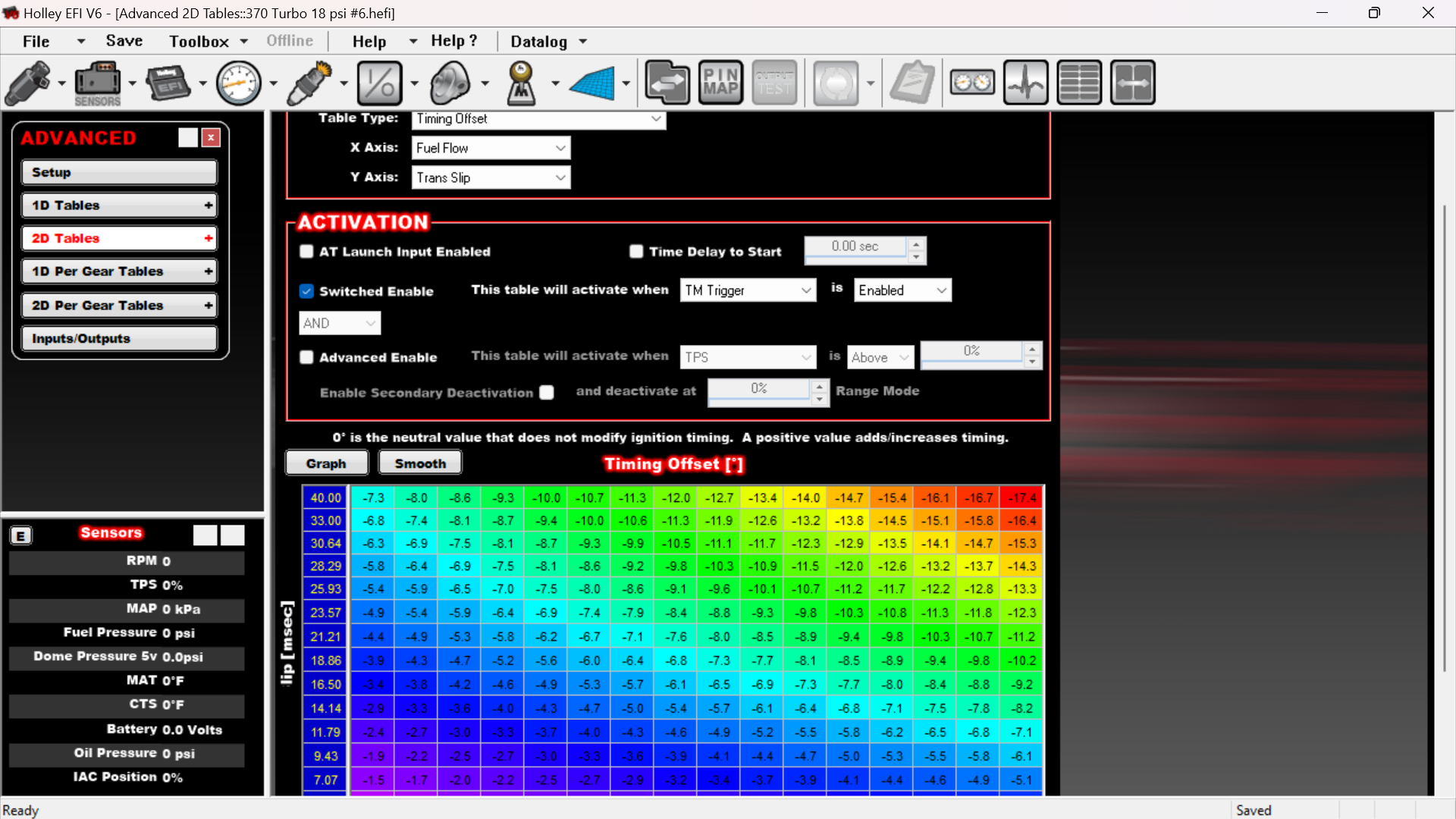Screen dimensions: 1456x819
Task: Enable AT Launch Input Enabled checkbox
Action: 306,252
